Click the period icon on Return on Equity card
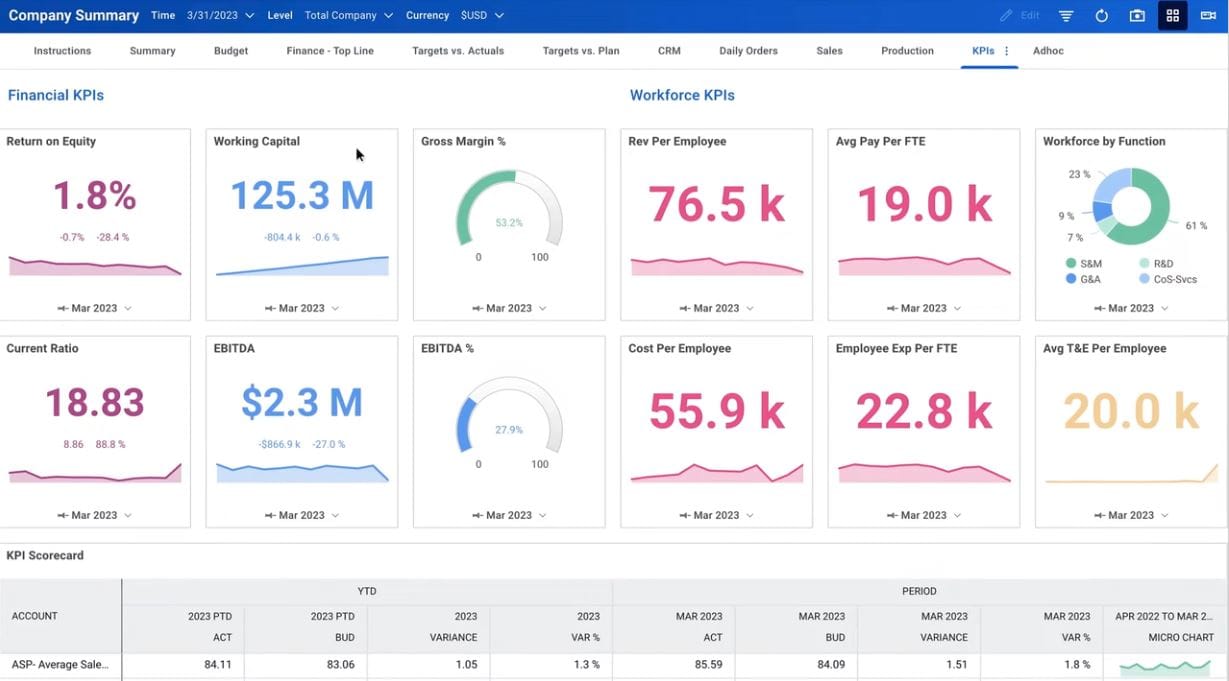 click(63, 308)
